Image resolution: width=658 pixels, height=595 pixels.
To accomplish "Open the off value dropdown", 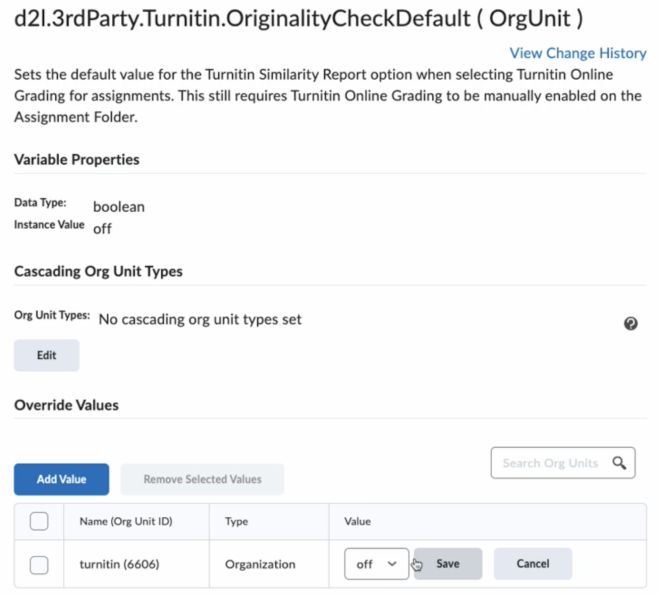I will (x=376, y=564).
